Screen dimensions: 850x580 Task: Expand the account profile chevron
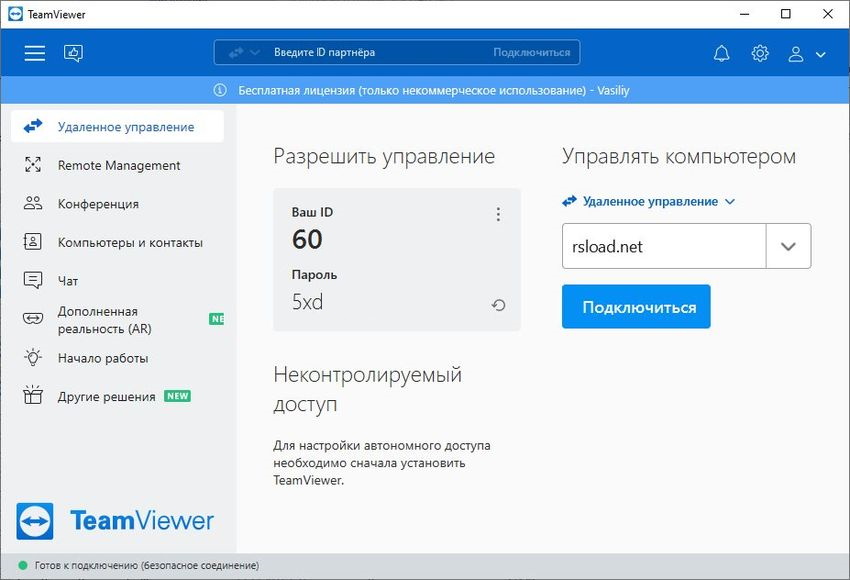(x=820, y=55)
